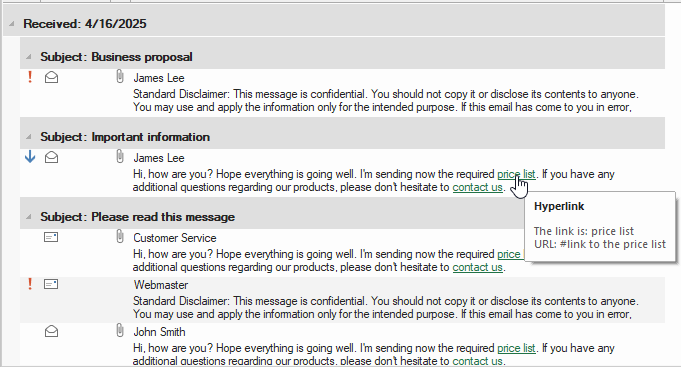681x367 pixels.
Task: Click paperclip icon in Important information group
Action: (120, 157)
